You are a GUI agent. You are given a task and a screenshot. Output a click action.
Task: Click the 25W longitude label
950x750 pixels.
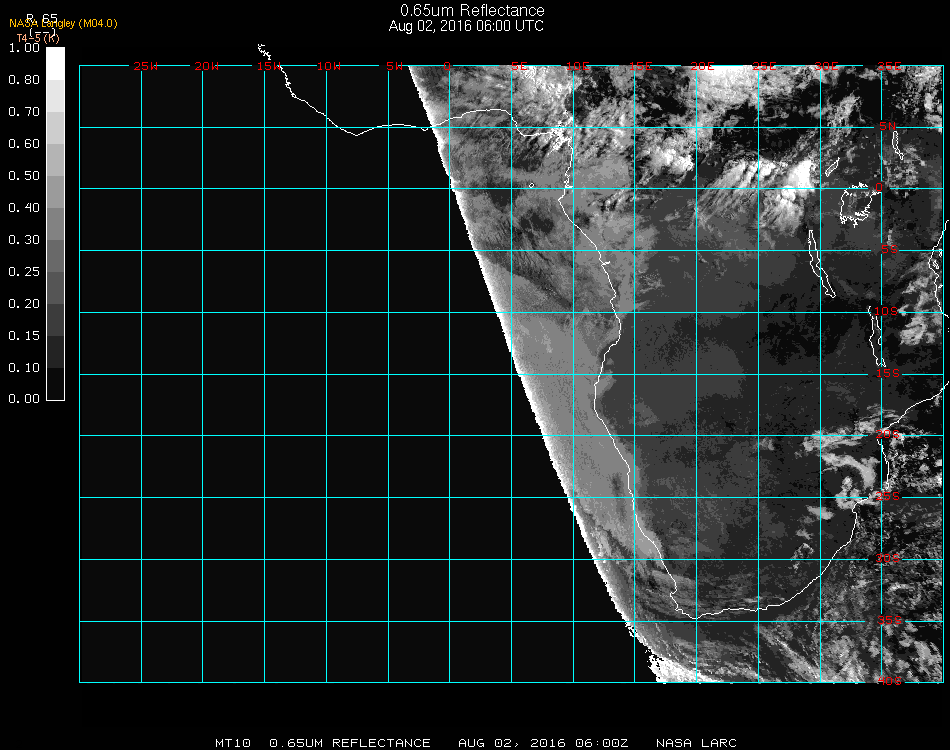(145, 66)
